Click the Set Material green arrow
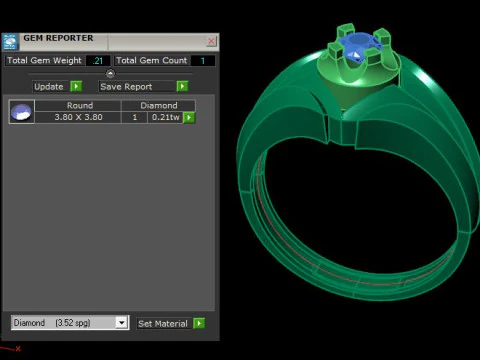 click(199, 323)
